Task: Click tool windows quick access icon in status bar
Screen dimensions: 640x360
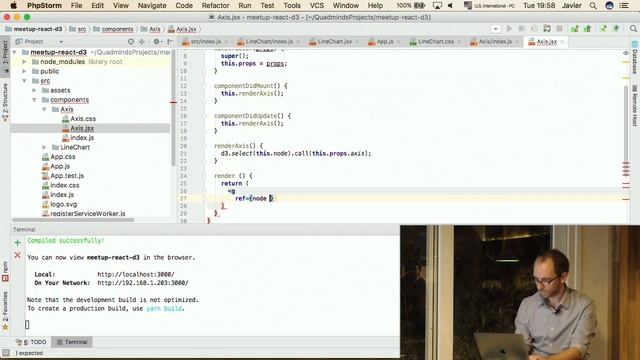Action: tap(5, 353)
